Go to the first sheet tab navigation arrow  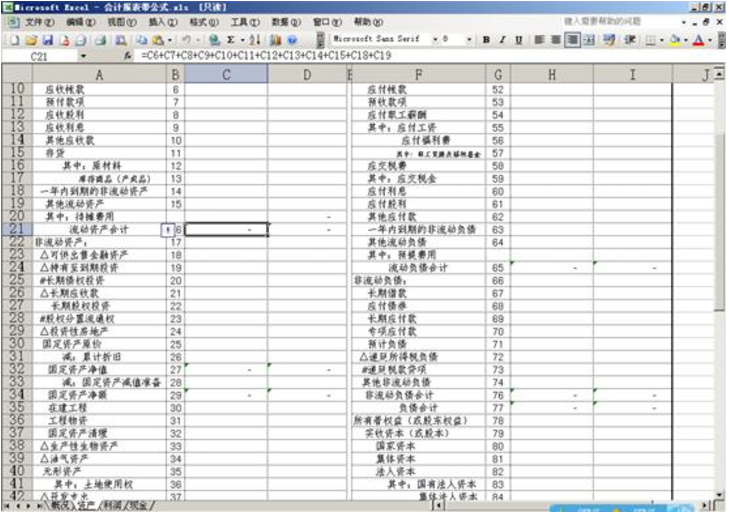(7, 505)
